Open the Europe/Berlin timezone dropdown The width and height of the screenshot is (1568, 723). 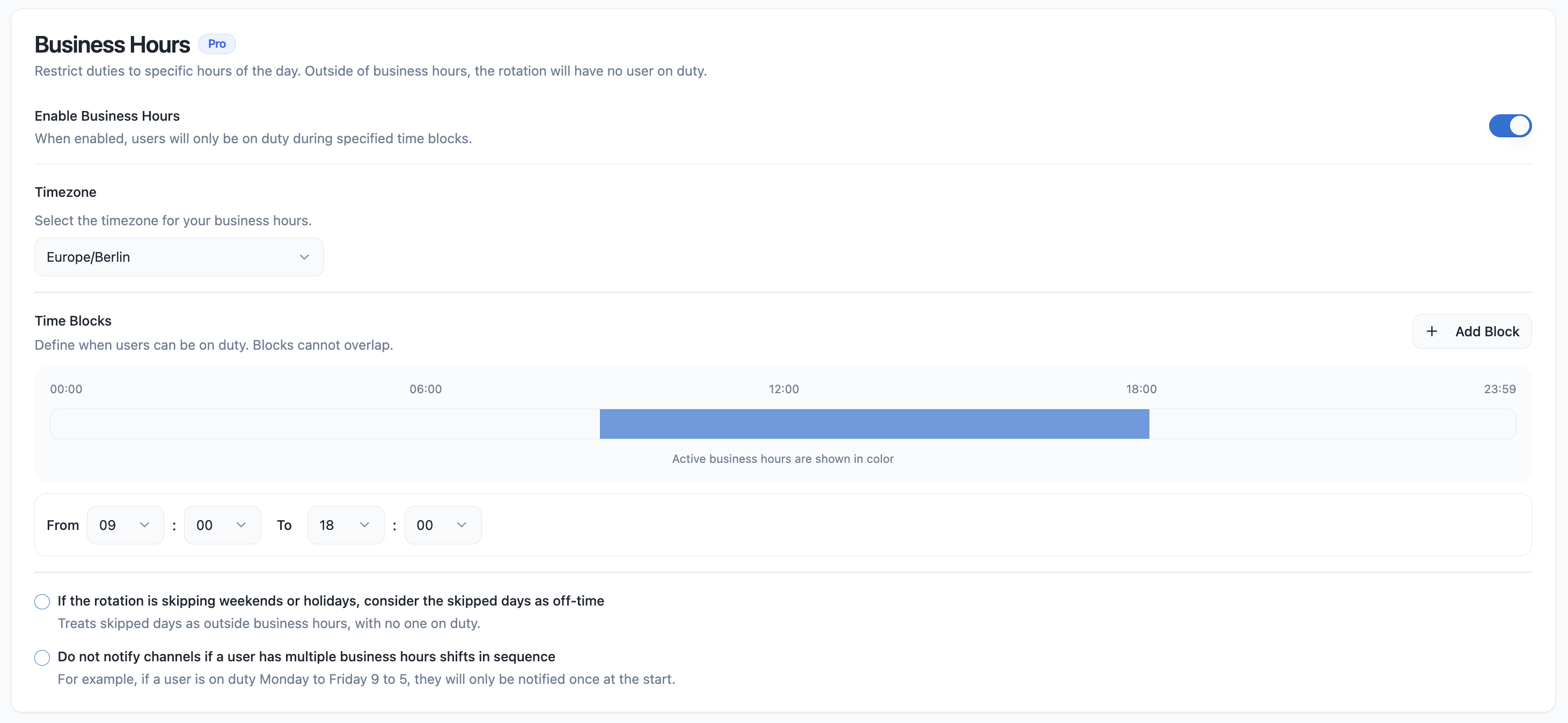pos(178,257)
